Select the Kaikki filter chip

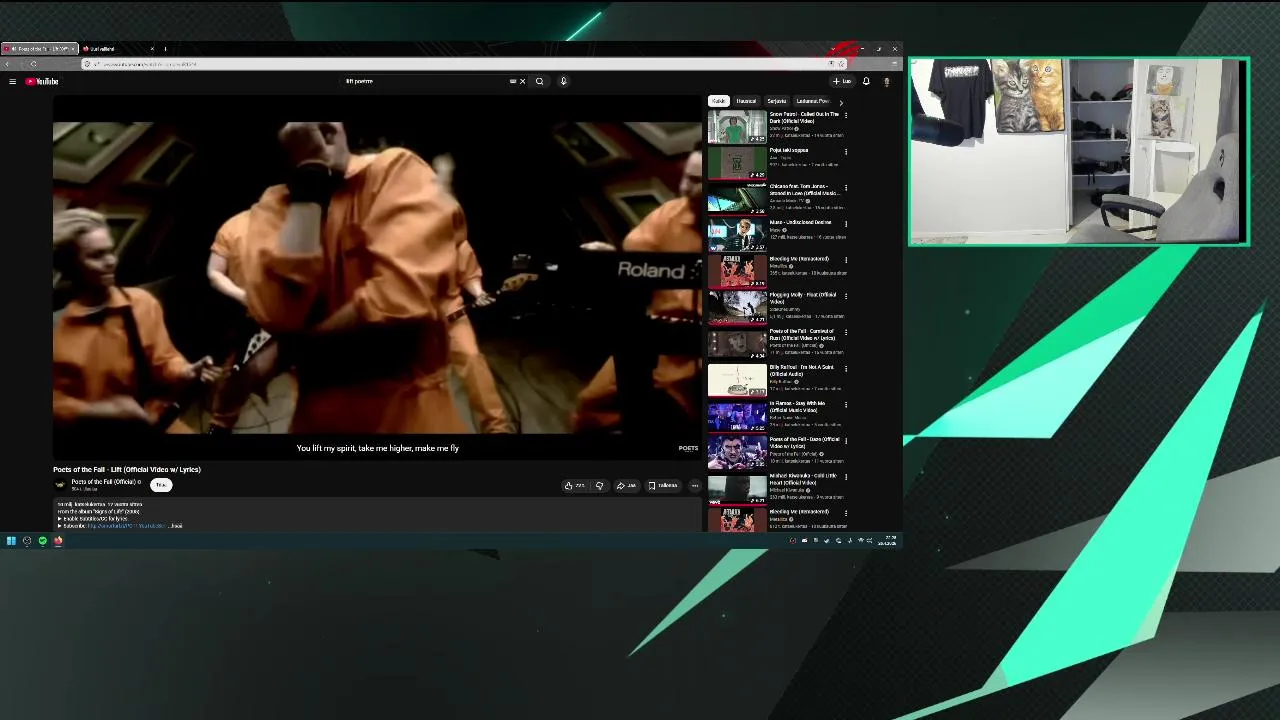[718, 101]
